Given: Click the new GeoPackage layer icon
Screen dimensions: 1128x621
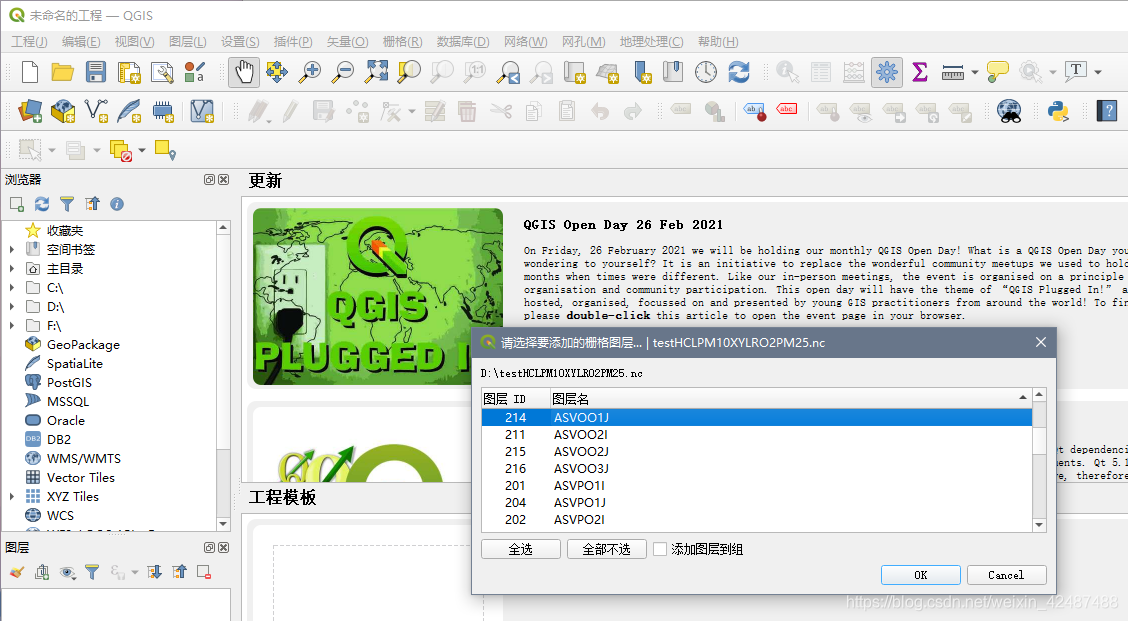Looking at the screenshot, I should [x=63, y=111].
